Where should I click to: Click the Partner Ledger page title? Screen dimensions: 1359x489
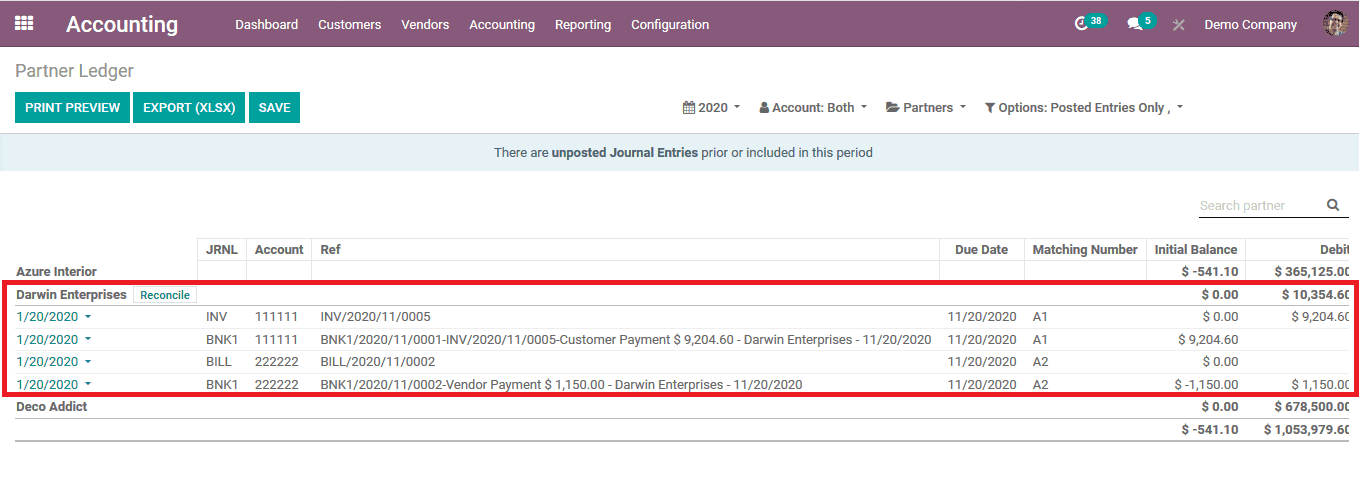[74, 71]
